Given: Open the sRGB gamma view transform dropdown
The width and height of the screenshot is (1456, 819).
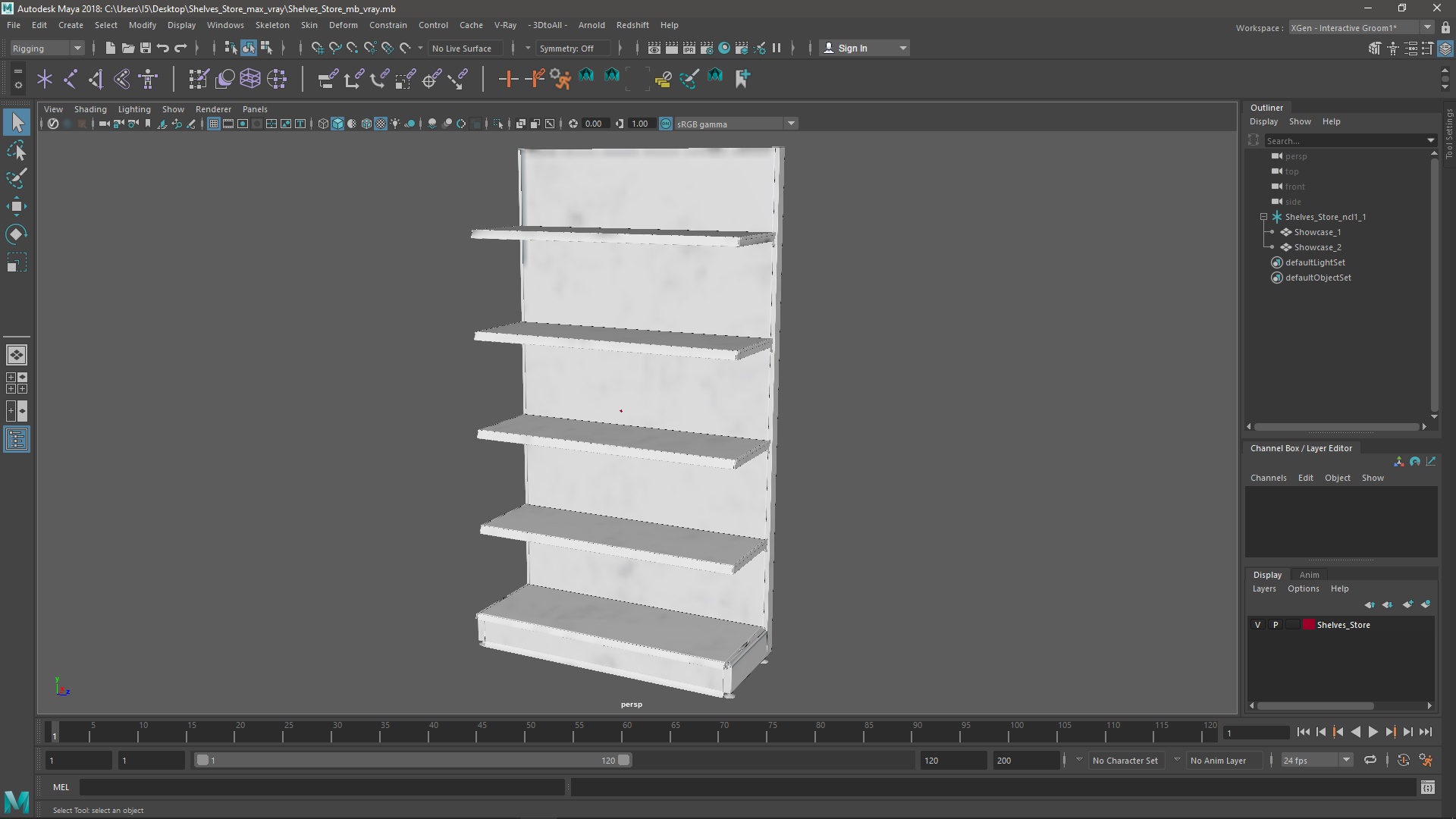Looking at the screenshot, I should [x=736, y=124].
